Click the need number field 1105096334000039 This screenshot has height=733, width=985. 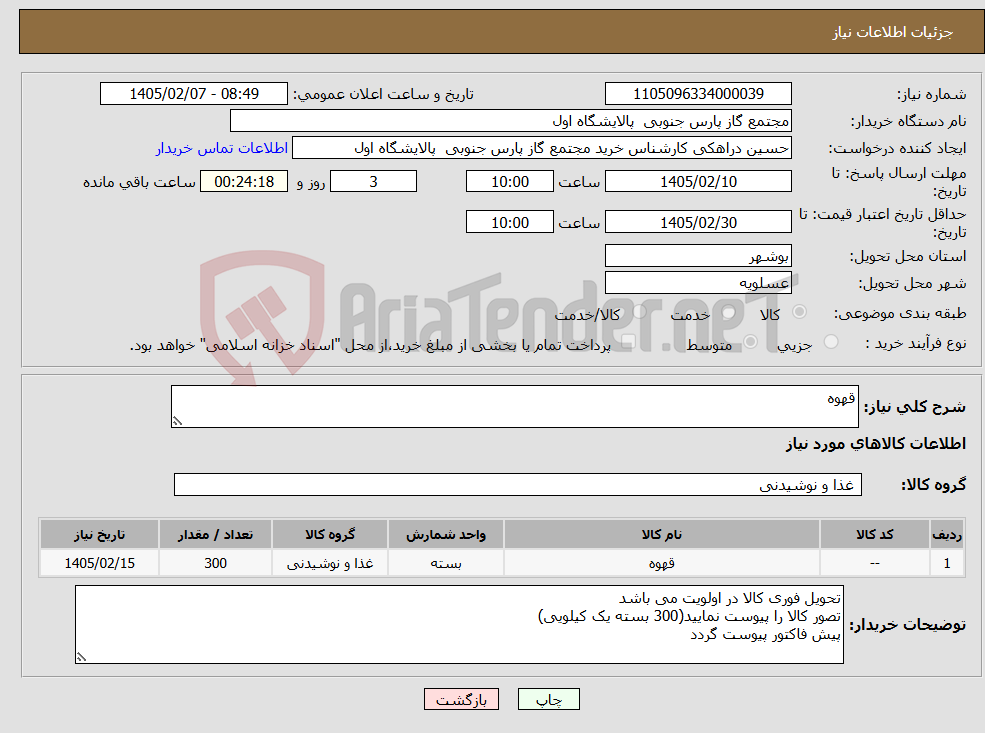point(698,94)
